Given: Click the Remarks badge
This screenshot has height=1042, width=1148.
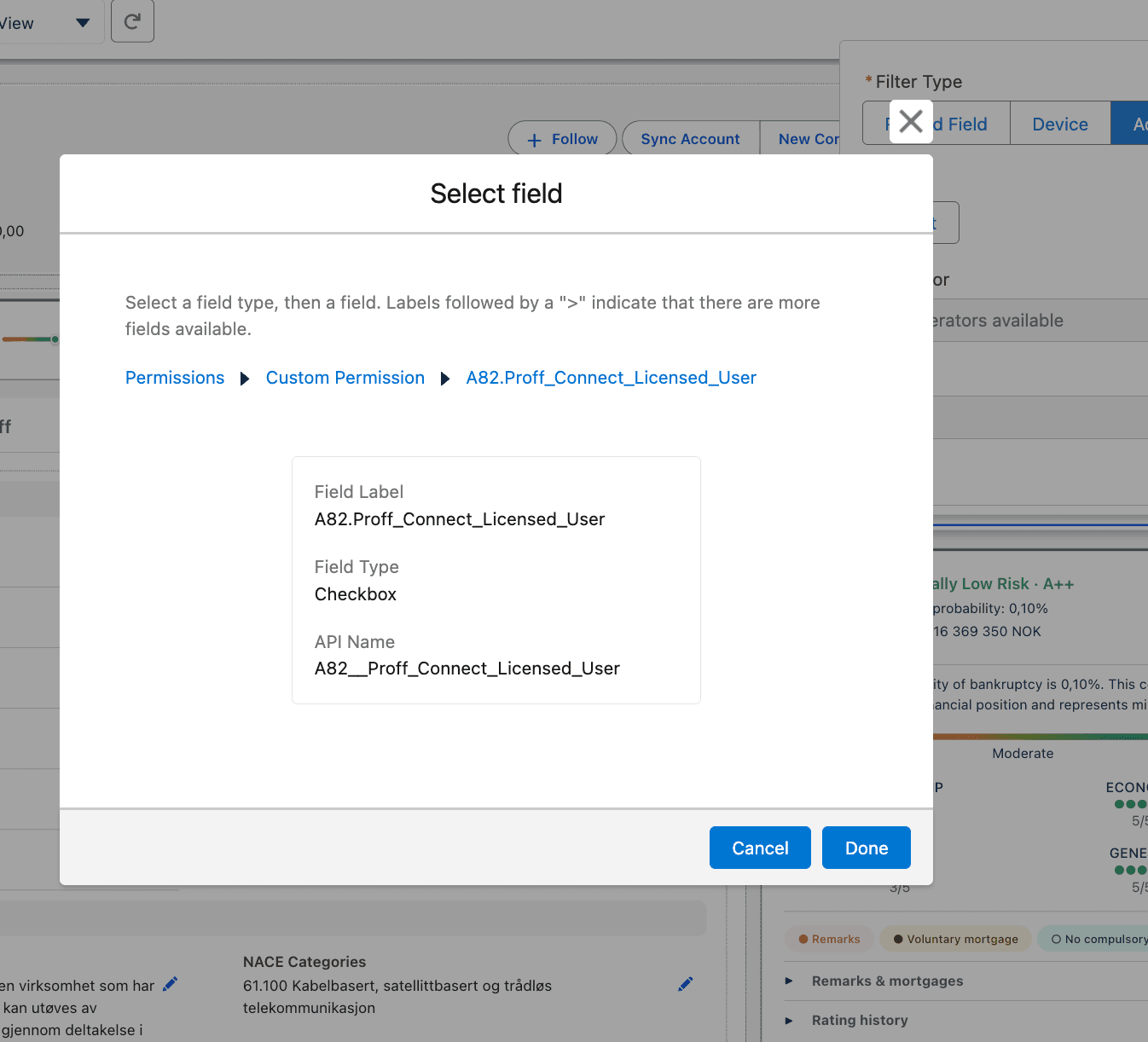Looking at the screenshot, I should tap(829, 939).
